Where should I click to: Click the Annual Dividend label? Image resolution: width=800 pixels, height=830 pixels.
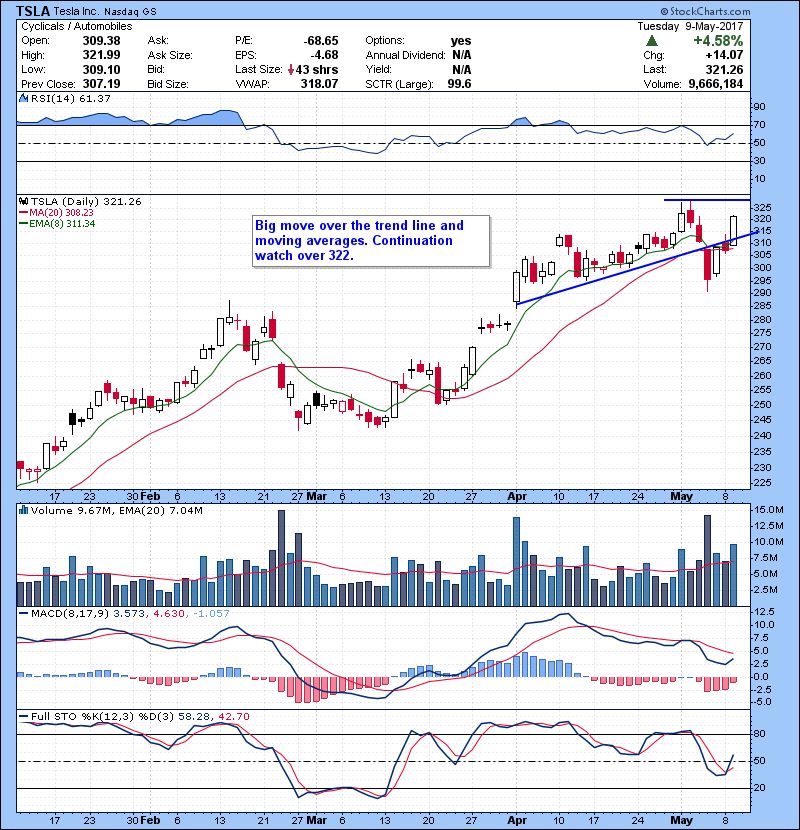[x=406, y=55]
